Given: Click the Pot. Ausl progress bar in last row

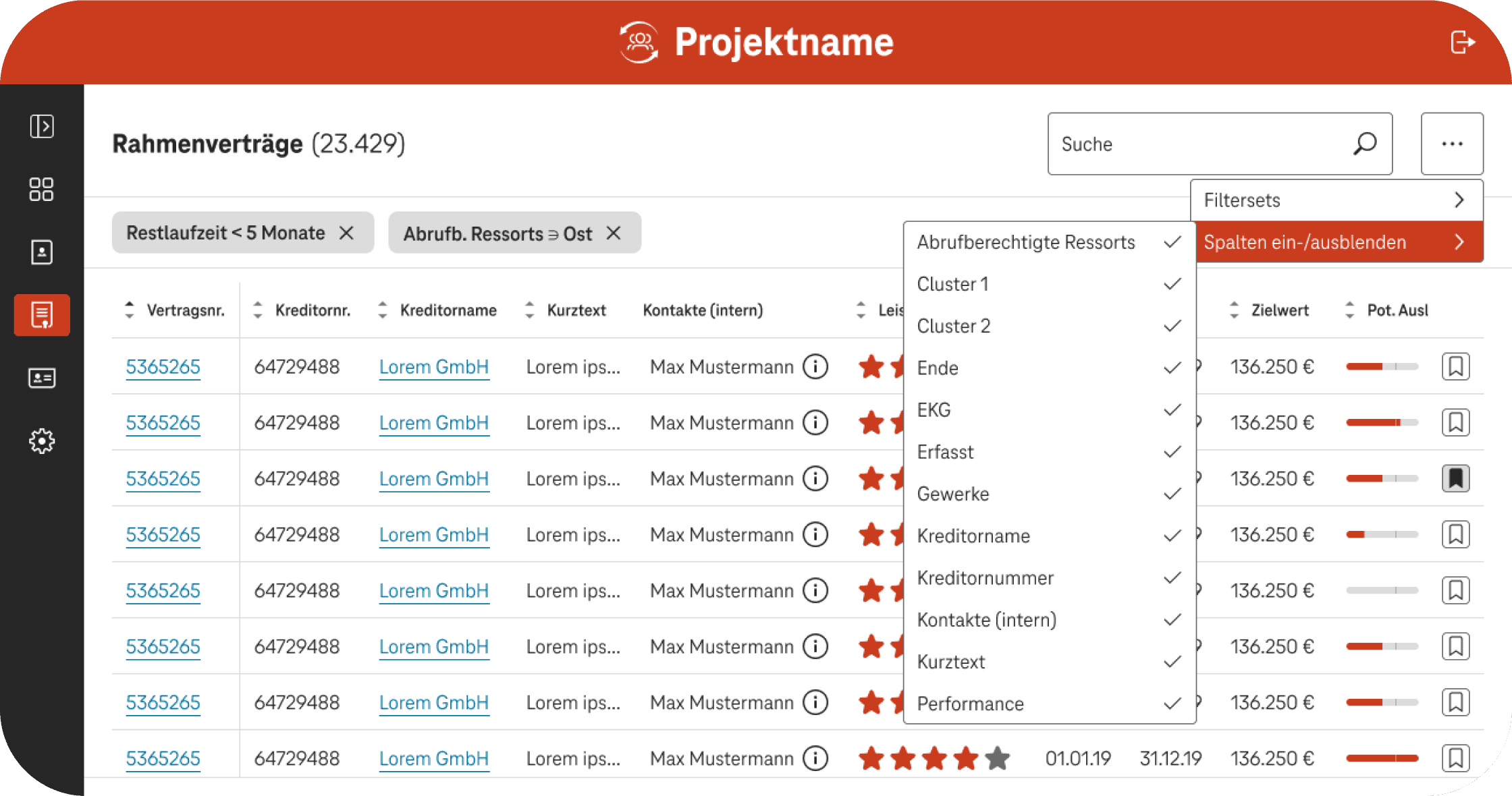Looking at the screenshot, I should [x=1382, y=758].
